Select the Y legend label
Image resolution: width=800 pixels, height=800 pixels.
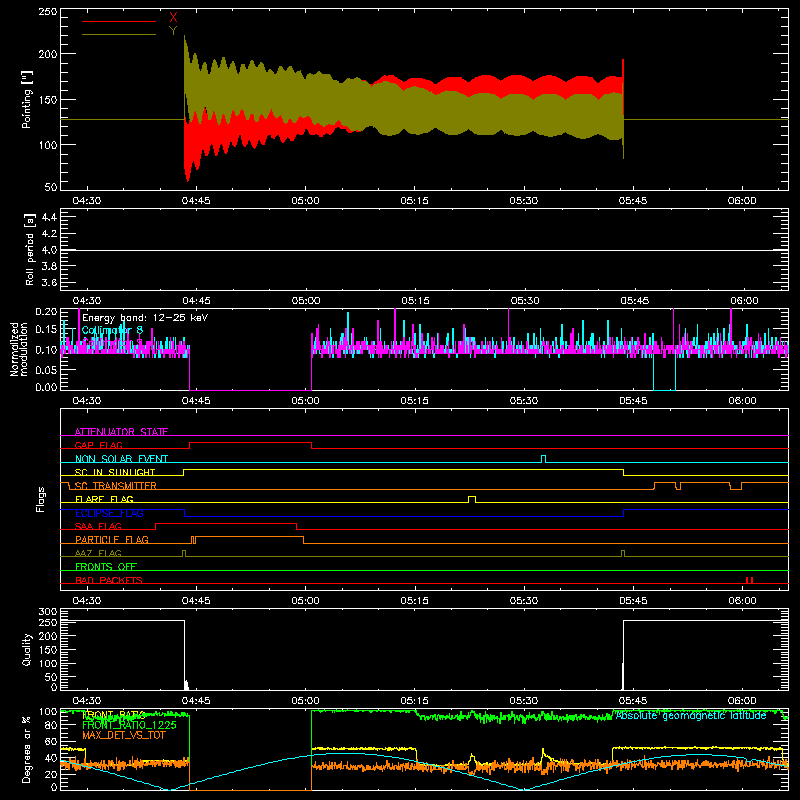(x=173, y=31)
